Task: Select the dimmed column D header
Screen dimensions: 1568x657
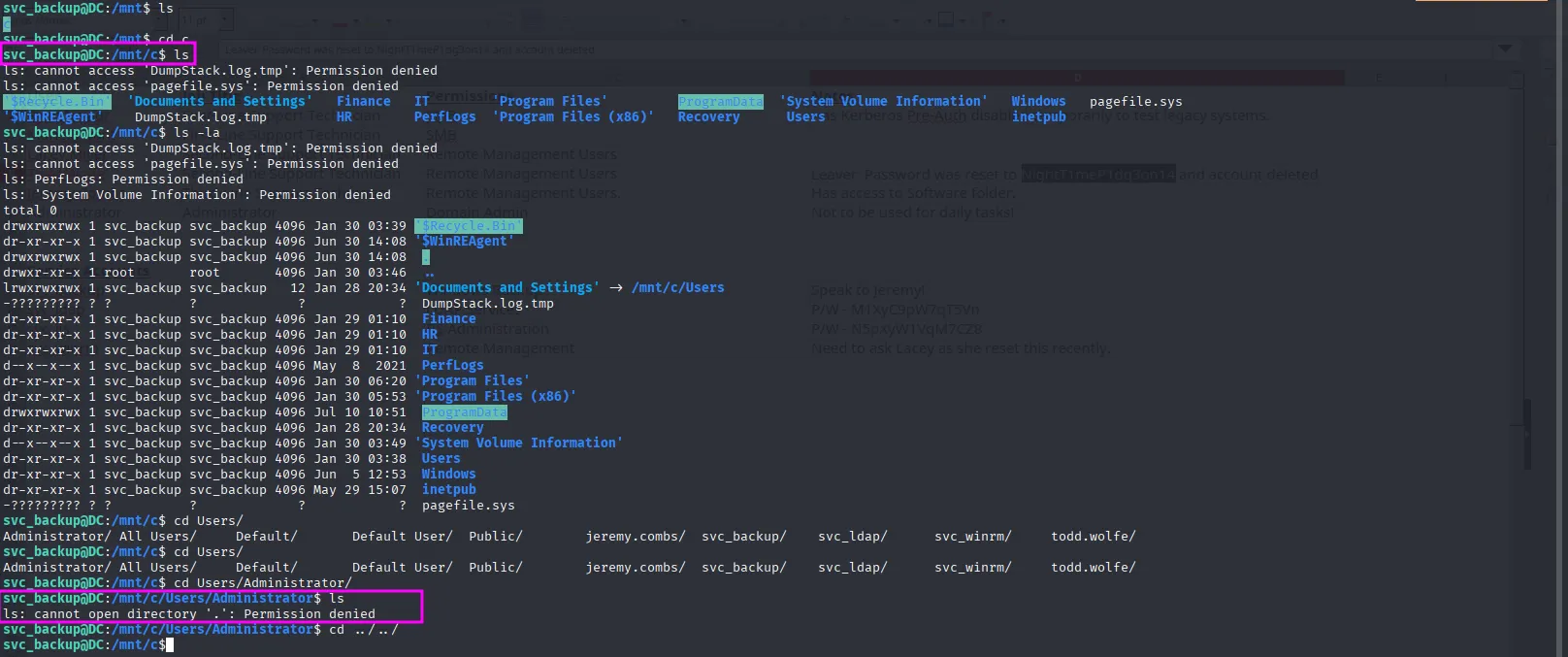Action: click(1077, 78)
